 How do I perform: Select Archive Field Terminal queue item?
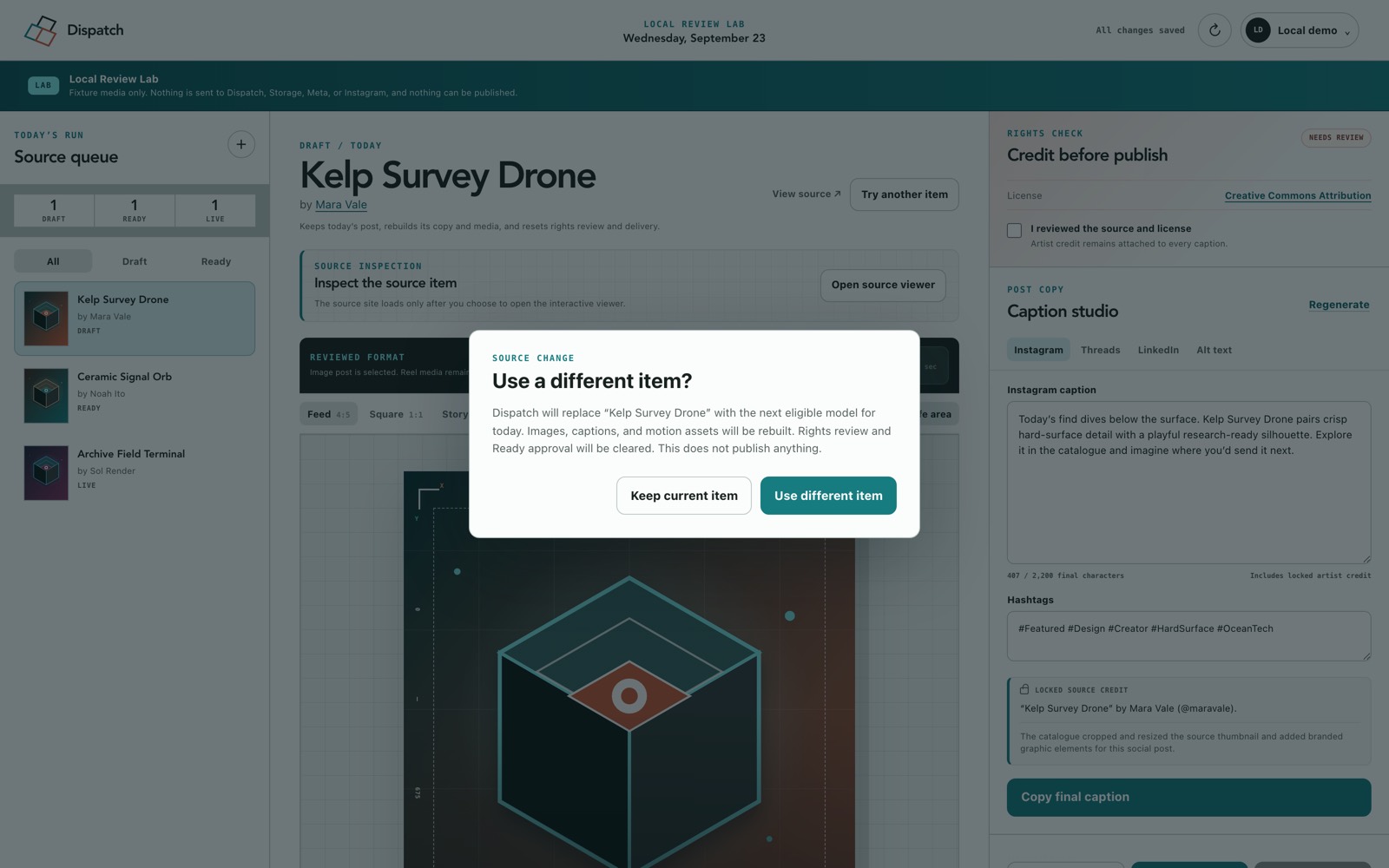click(135, 472)
